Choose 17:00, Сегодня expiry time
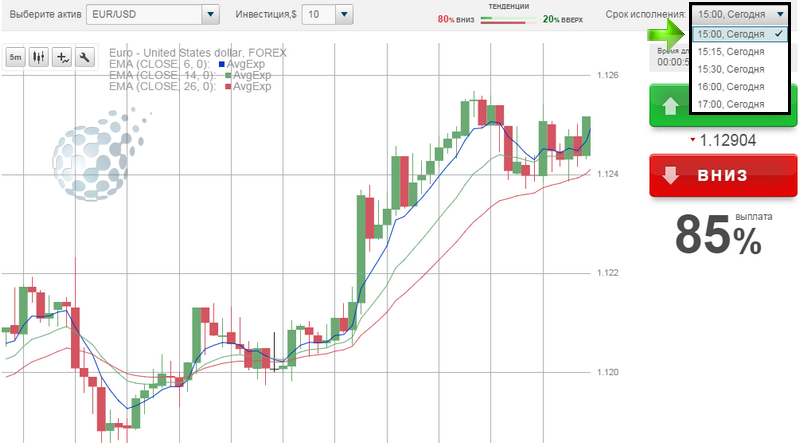This screenshot has height=443, width=800. pyautogui.click(x=731, y=104)
